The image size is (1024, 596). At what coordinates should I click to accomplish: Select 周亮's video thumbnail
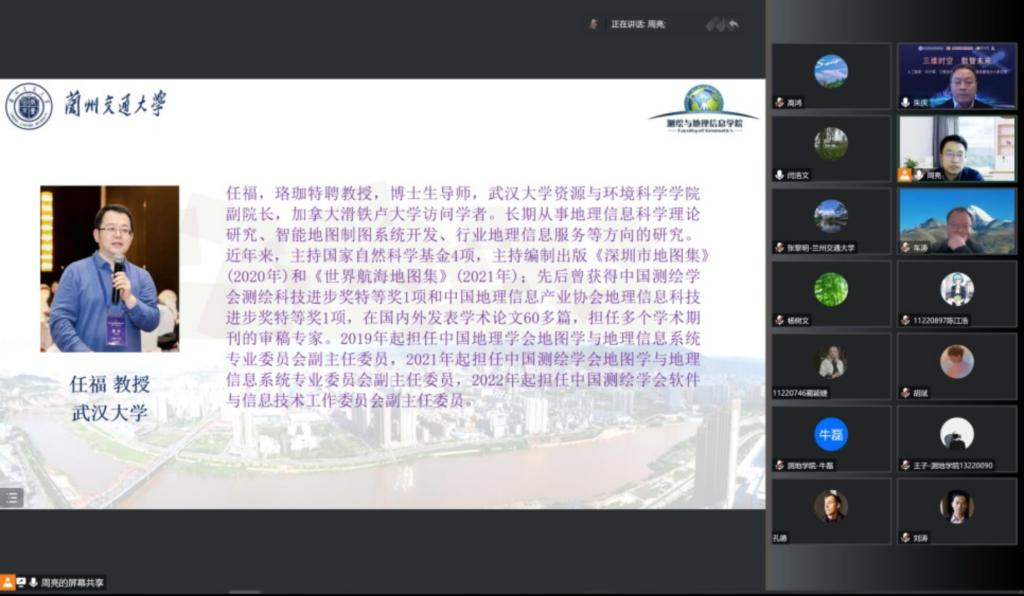click(957, 148)
